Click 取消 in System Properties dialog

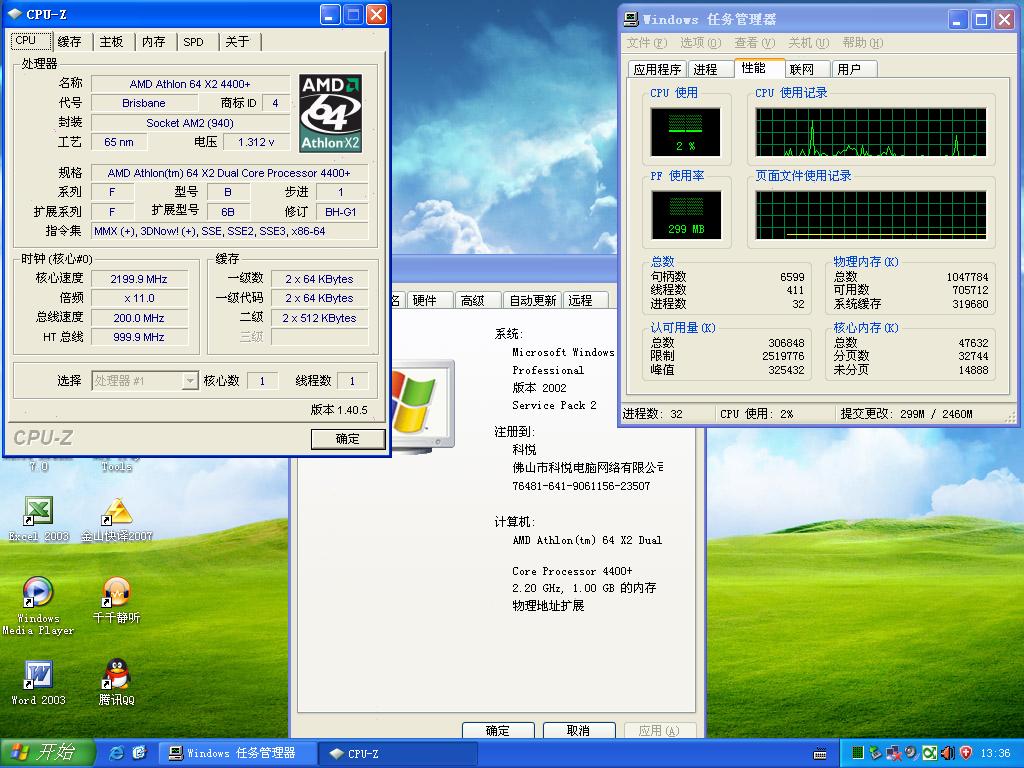[x=578, y=730]
